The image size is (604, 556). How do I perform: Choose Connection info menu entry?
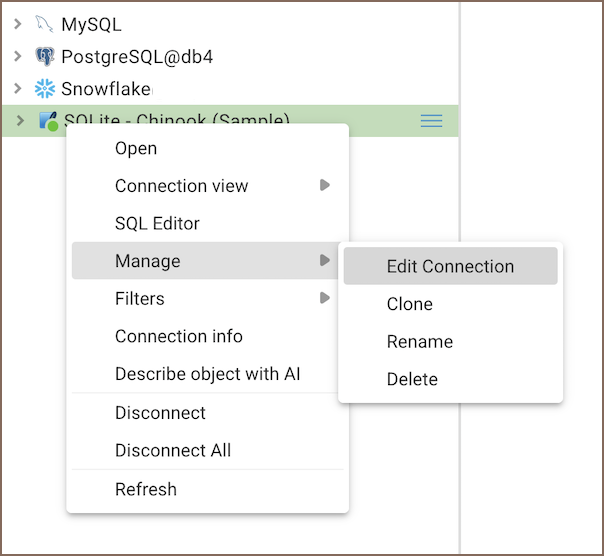pos(207,336)
